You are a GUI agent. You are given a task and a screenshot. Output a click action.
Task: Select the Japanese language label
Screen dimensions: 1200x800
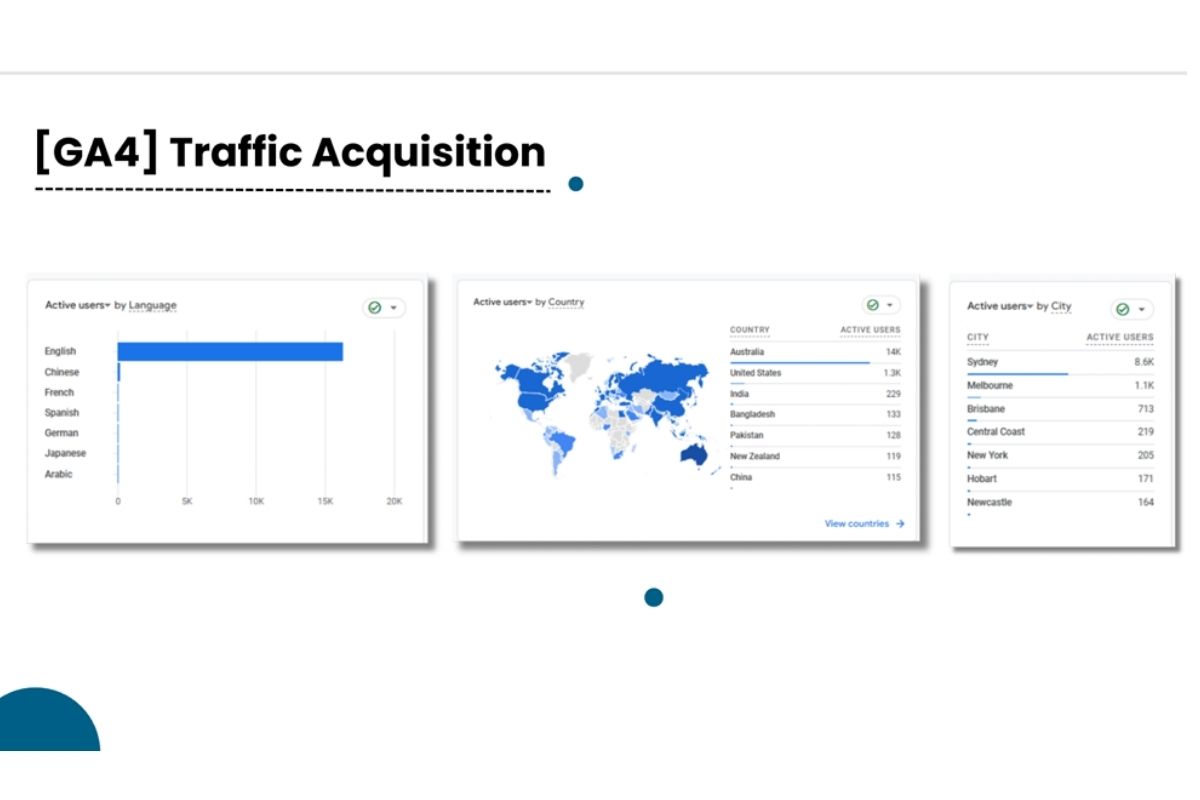pyautogui.click(x=65, y=454)
